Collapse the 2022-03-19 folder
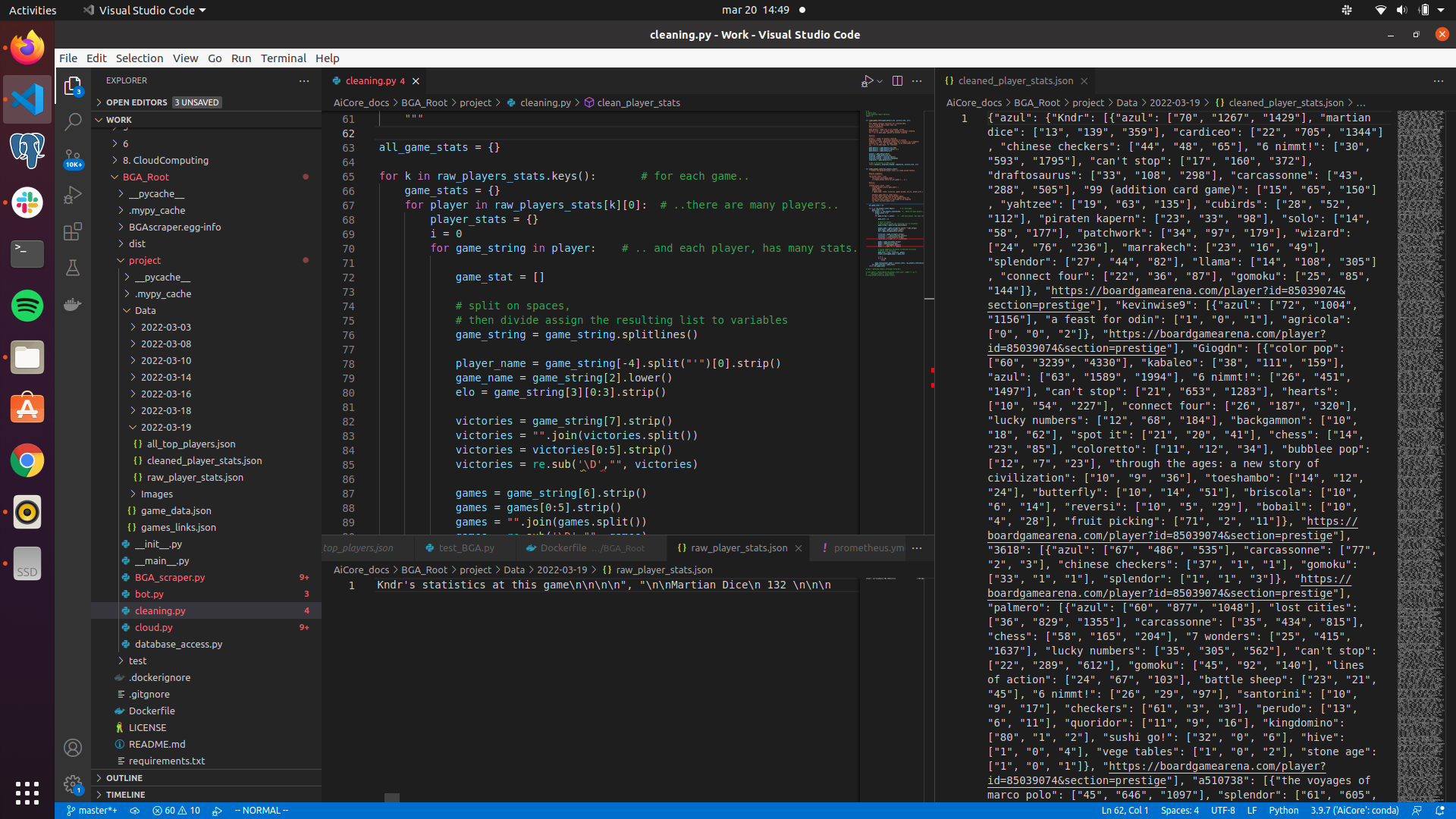 tap(165, 427)
